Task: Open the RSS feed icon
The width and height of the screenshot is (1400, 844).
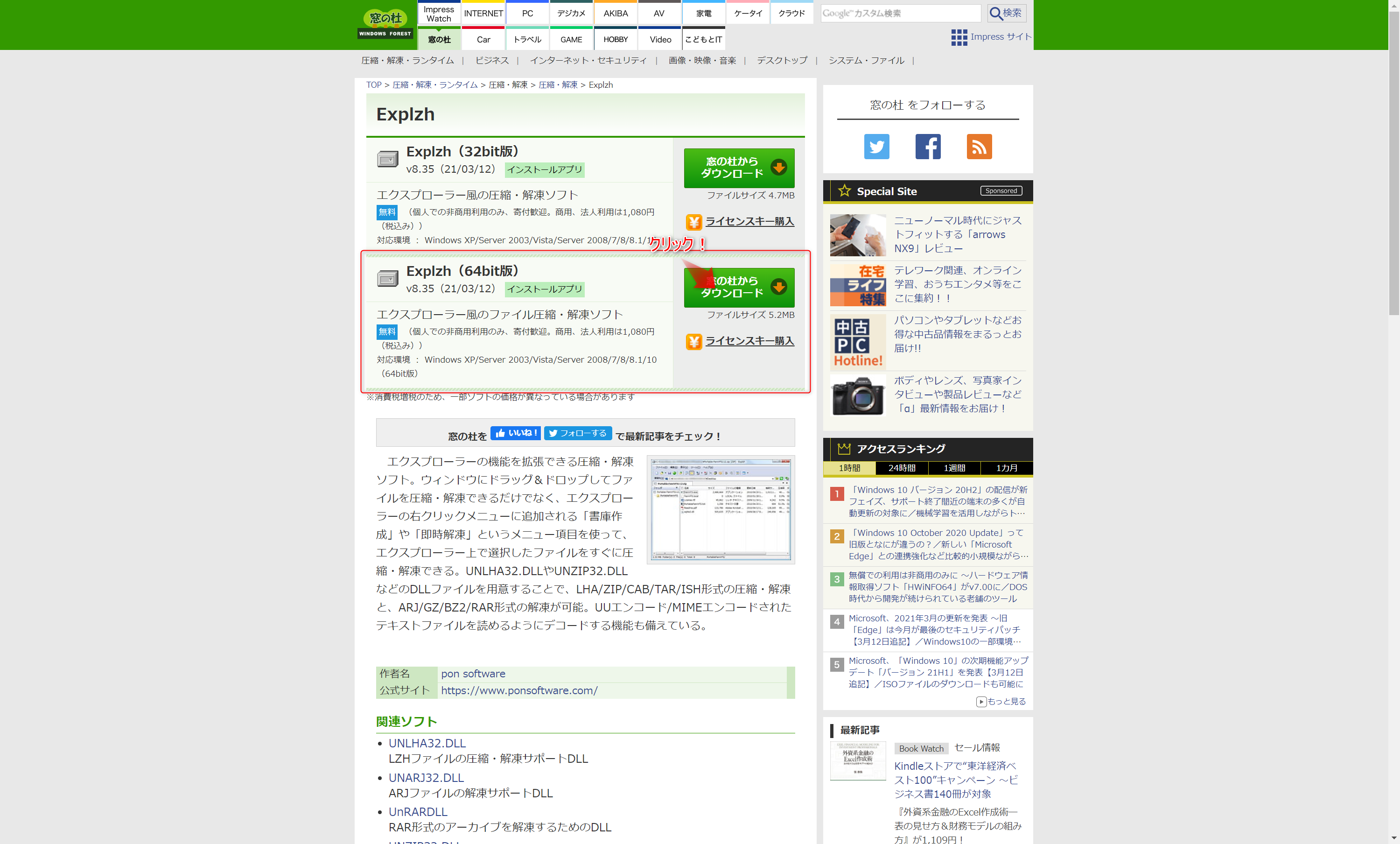Action: click(x=979, y=147)
